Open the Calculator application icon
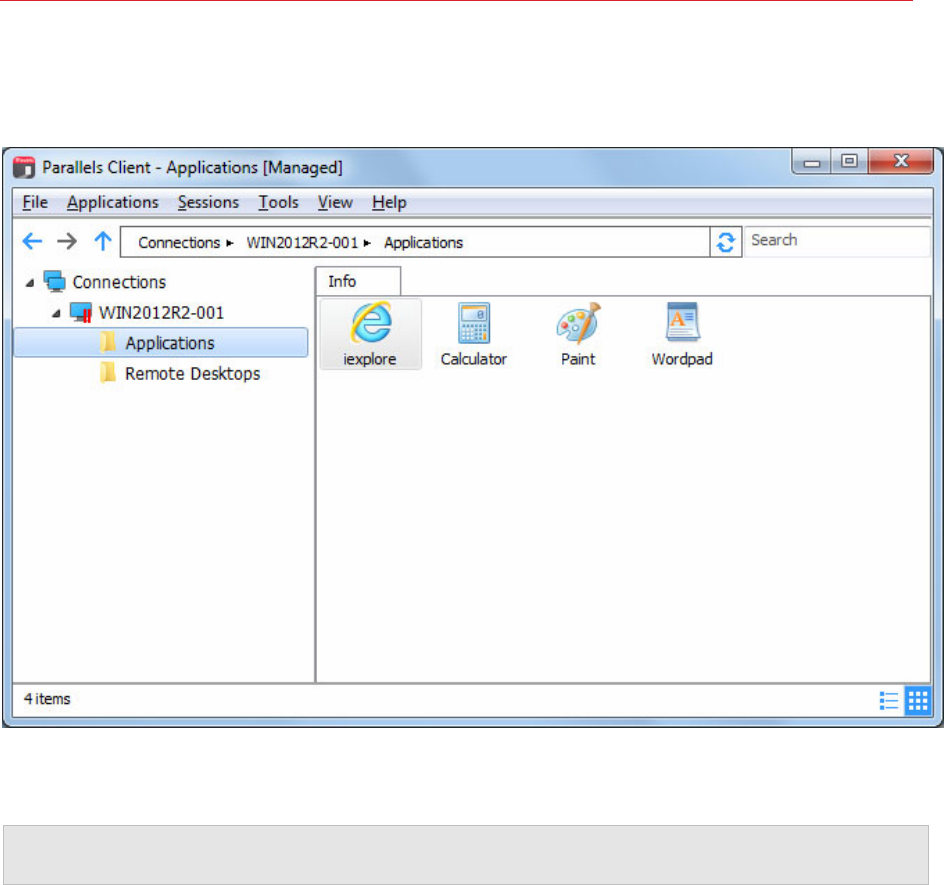This screenshot has width=944, height=885. click(x=474, y=322)
